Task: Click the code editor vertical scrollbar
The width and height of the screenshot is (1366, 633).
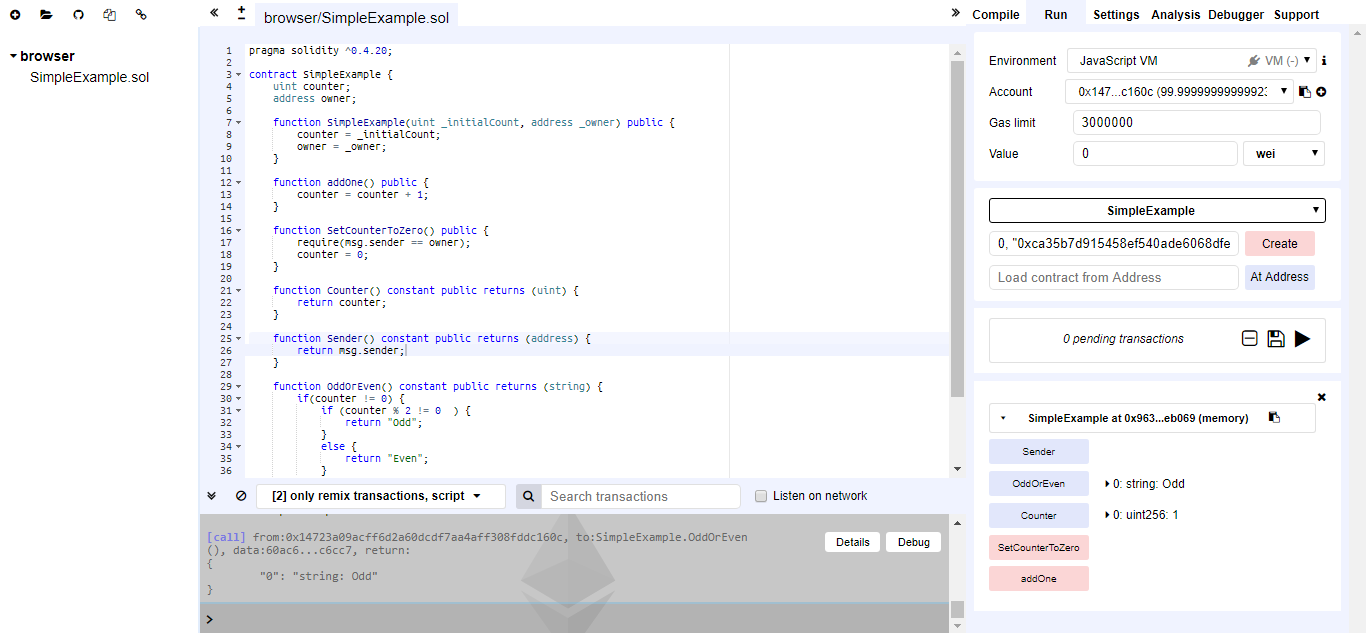Action: pyautogui.click(x=957, y=230)
